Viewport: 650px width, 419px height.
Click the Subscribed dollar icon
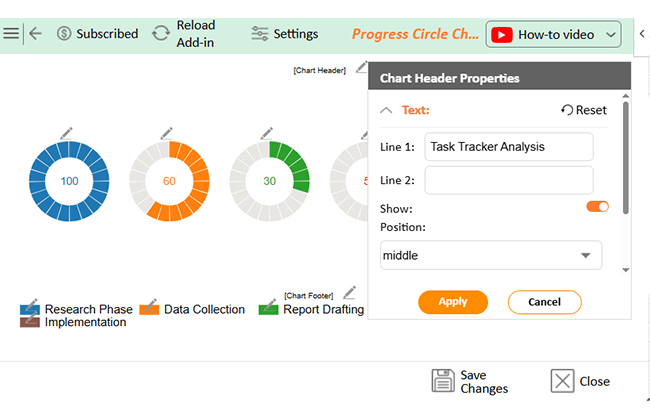[x=64, y=34]
